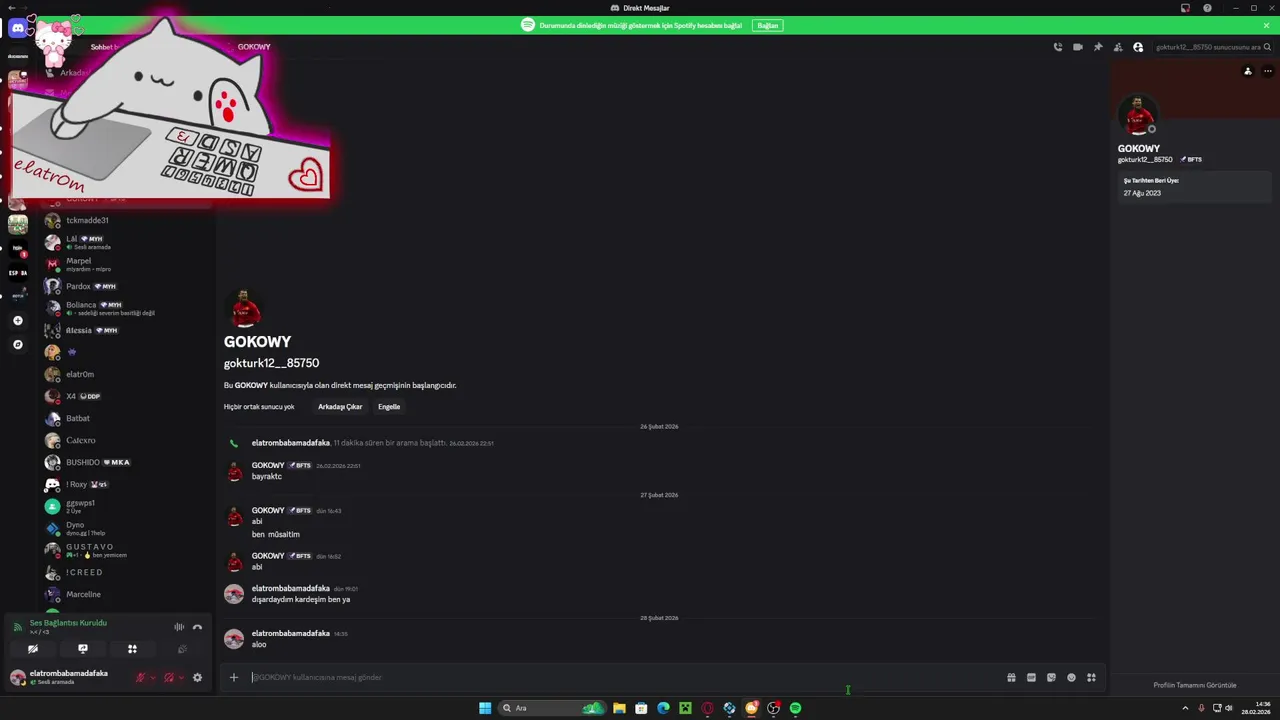1280x720 pixels.
Task: Open DM with Dyno bot
Action: pyautogui.click(x=128, y=528)
